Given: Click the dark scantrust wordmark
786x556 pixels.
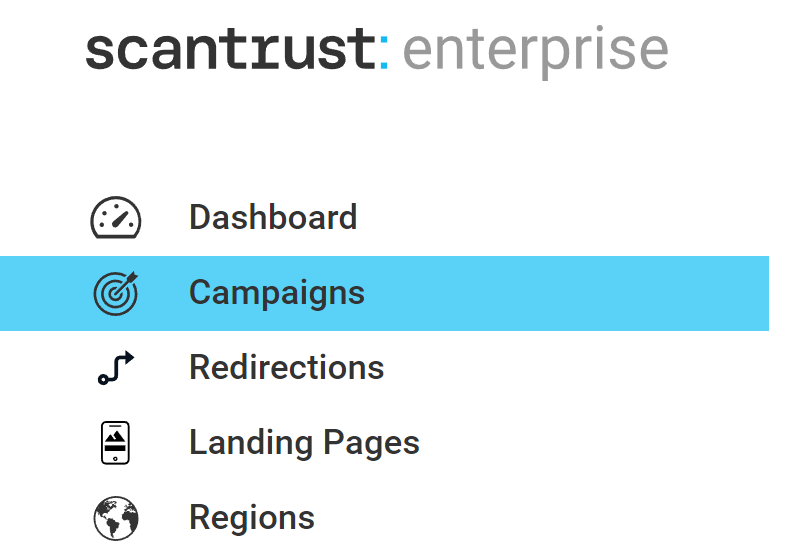Looking at the screenshot, I should (229, 50).
